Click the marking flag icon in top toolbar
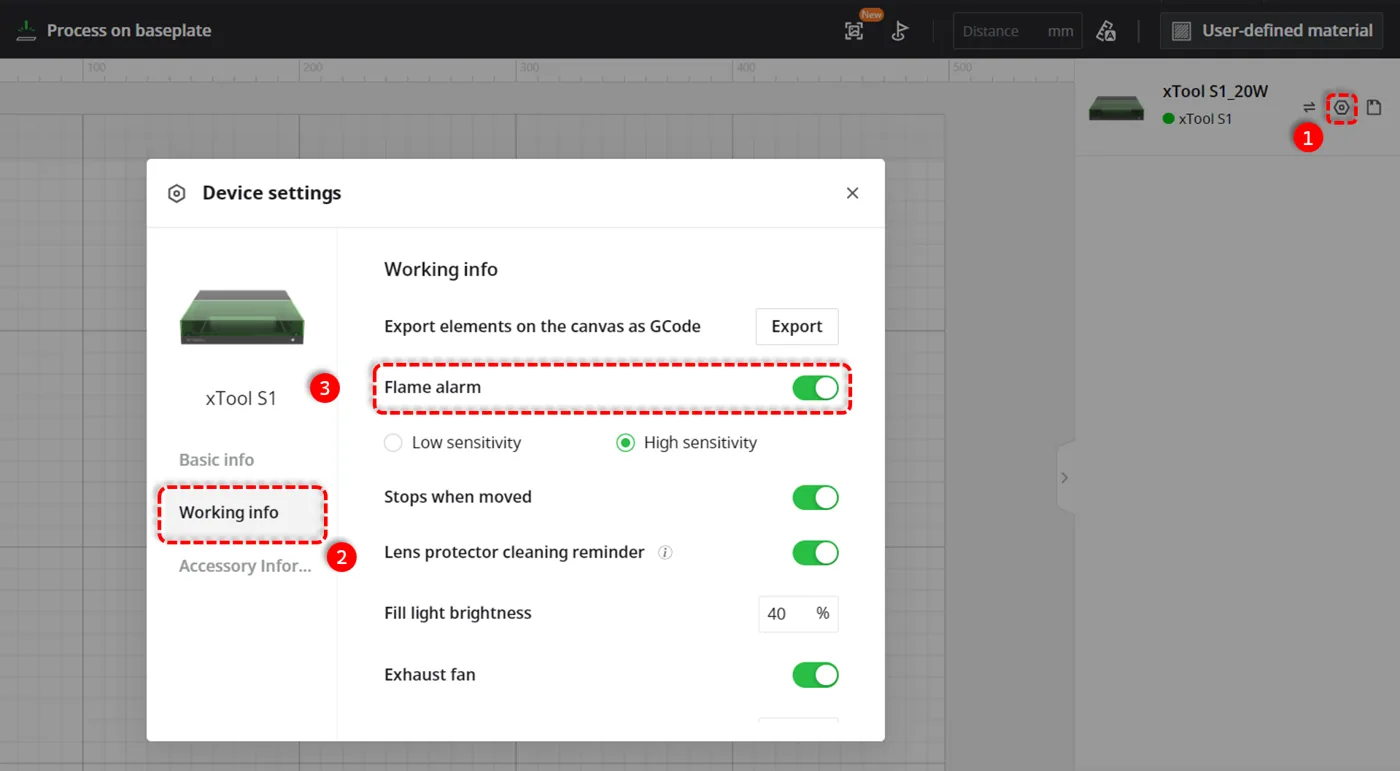Viewport: 1400px width, 771px height. click(x=899, y=31)
